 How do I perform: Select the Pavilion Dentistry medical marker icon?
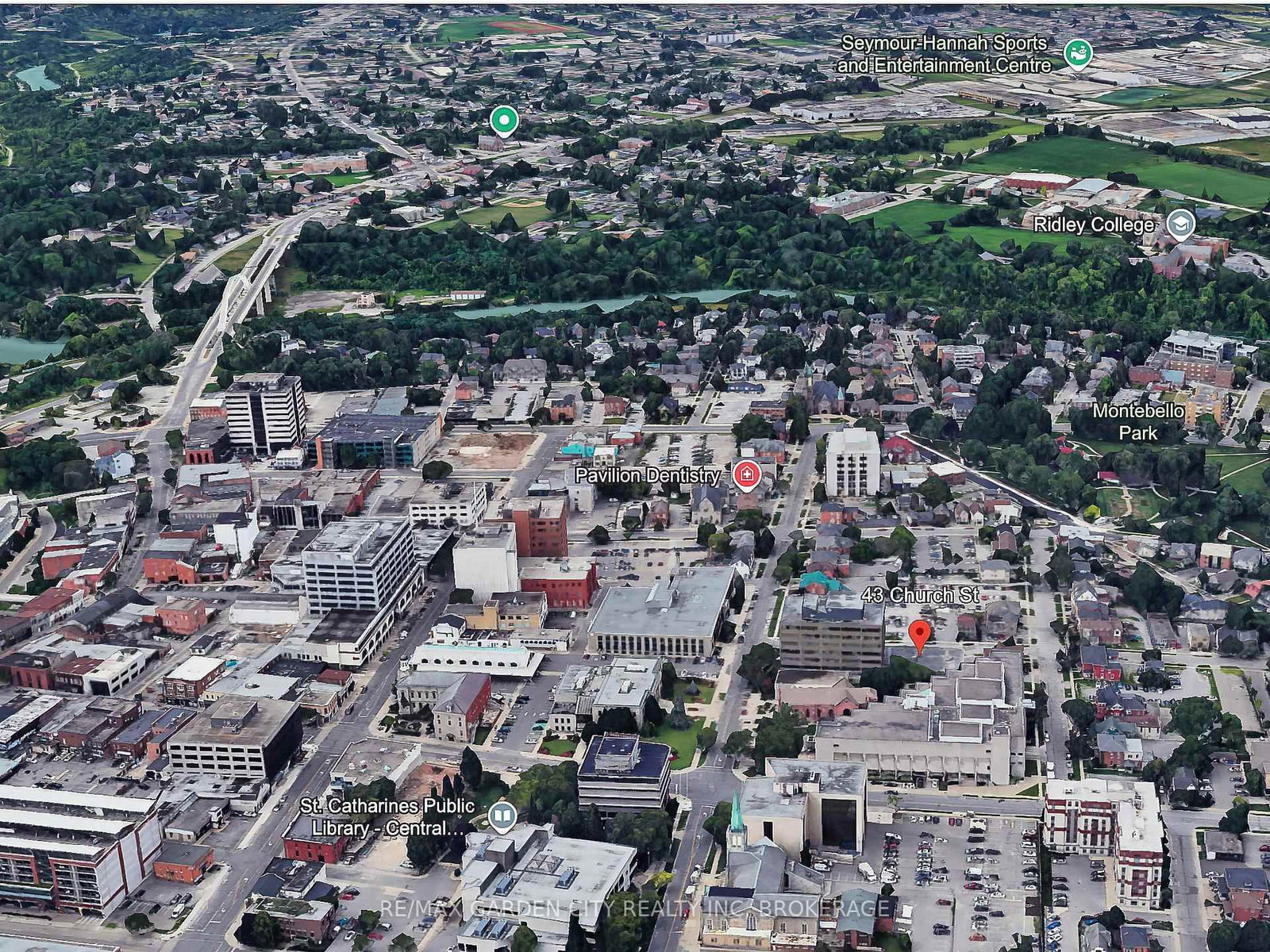tap(746, 475)
